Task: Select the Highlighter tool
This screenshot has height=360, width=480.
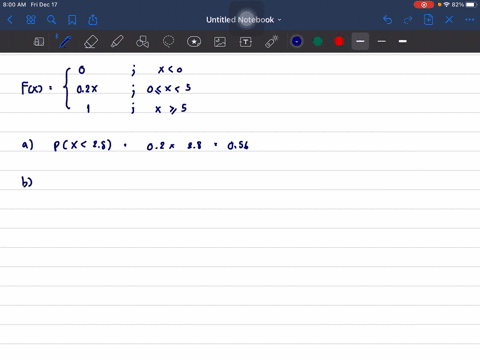Action: point(117,42)
